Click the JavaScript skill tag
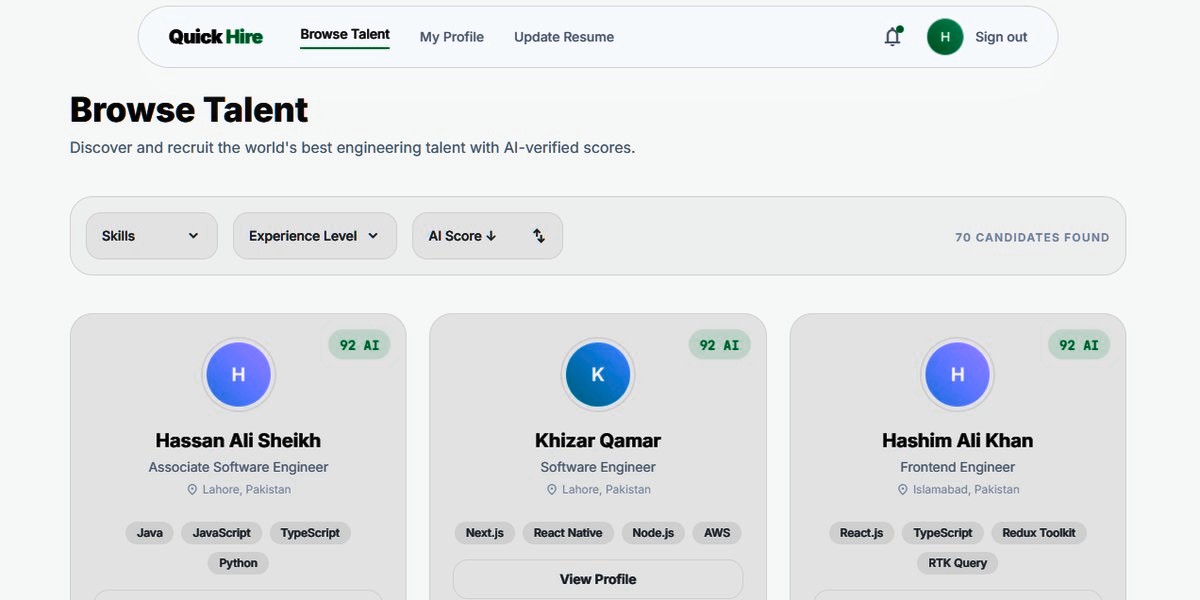1200x600 pixels. point(222,533)
